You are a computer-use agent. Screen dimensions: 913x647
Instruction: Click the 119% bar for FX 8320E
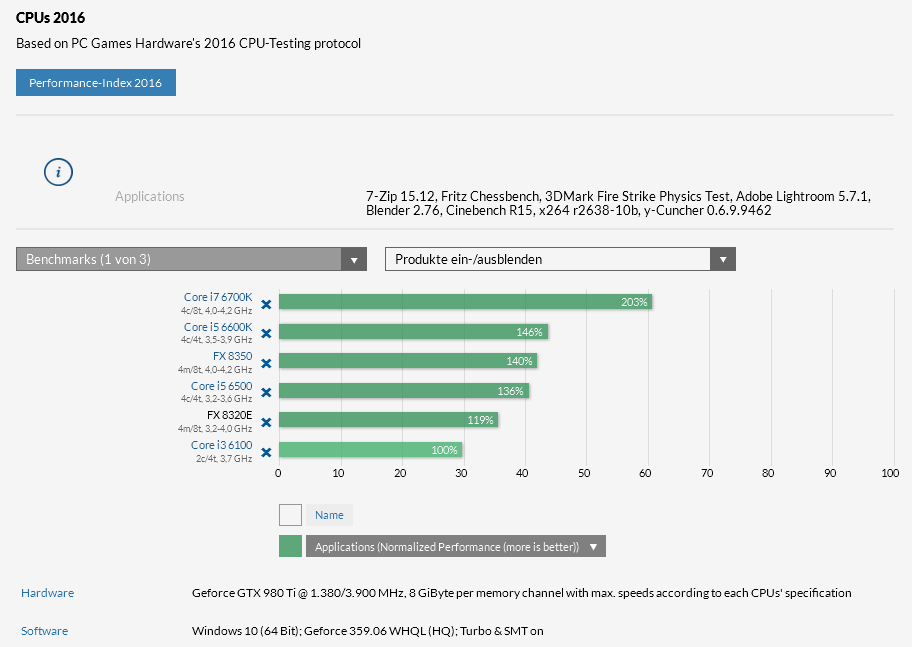tap(388, 420)
